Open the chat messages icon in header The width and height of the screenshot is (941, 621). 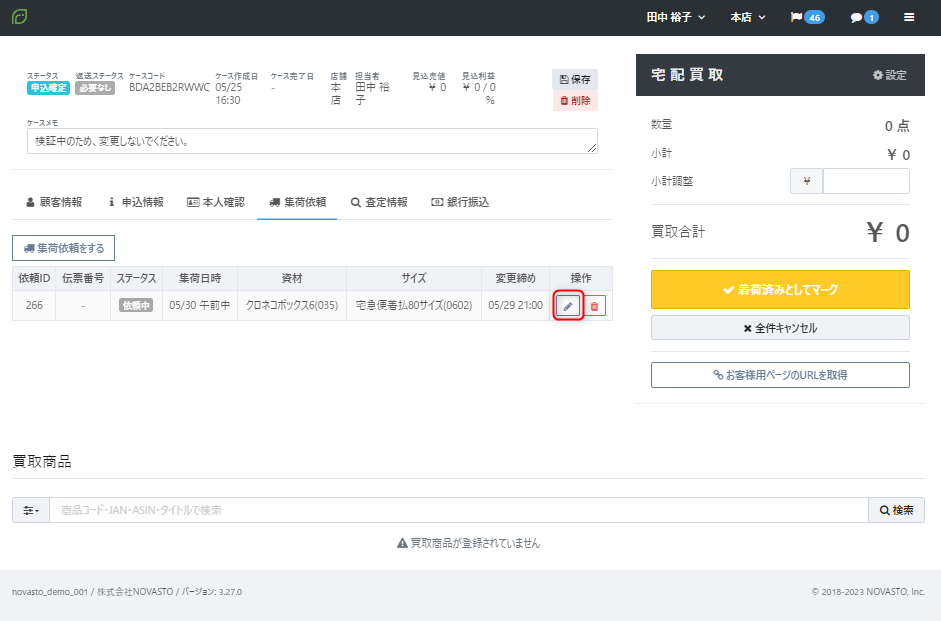click(863, 17)
